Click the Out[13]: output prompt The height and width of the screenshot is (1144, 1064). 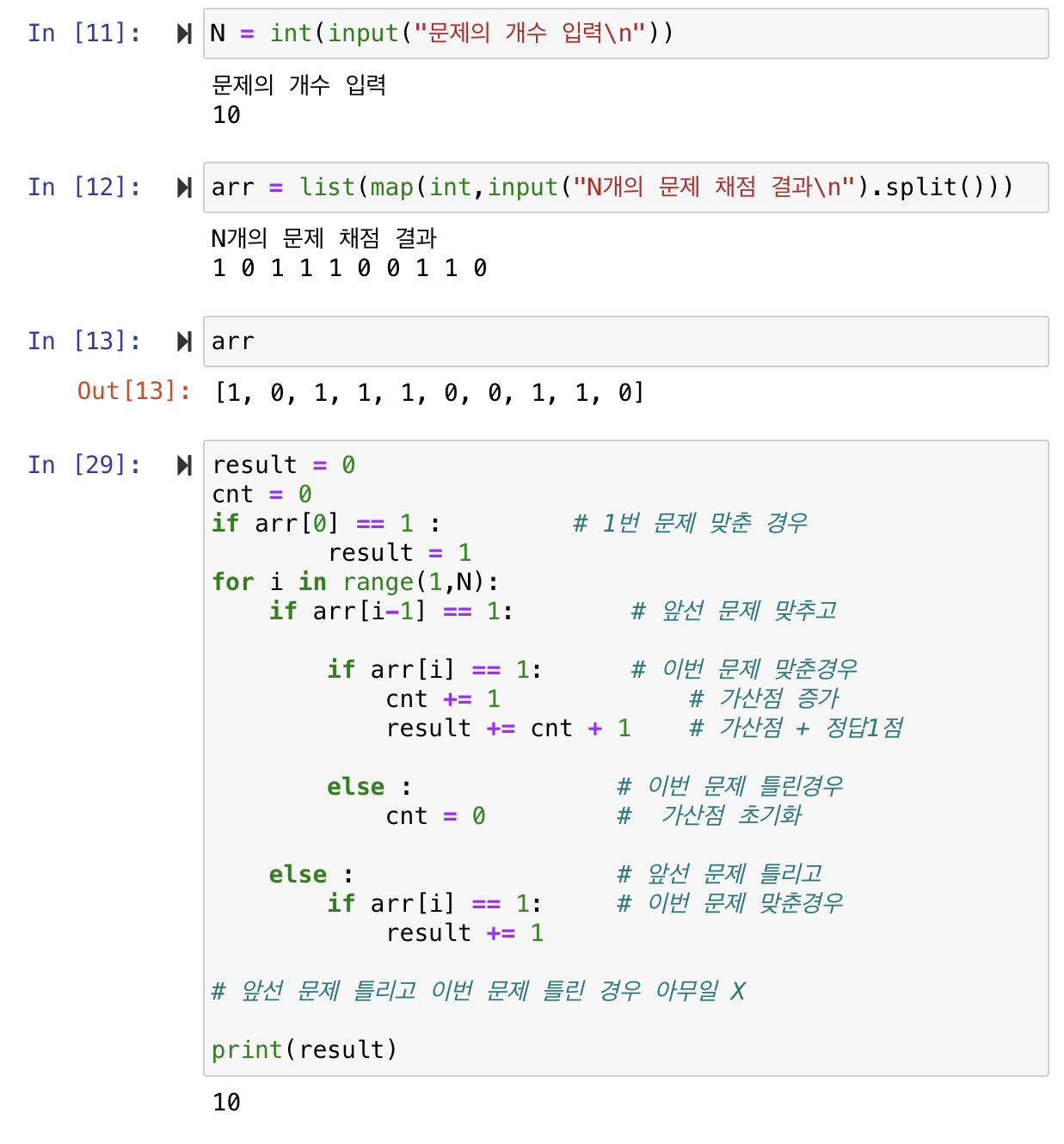pos(134,391)
